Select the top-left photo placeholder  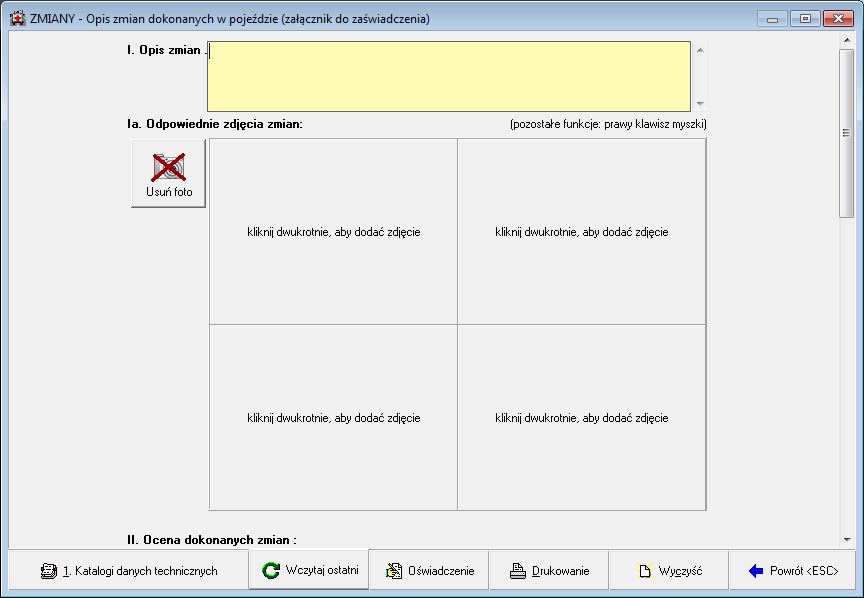pyautogui.click(x=333, y=231)
